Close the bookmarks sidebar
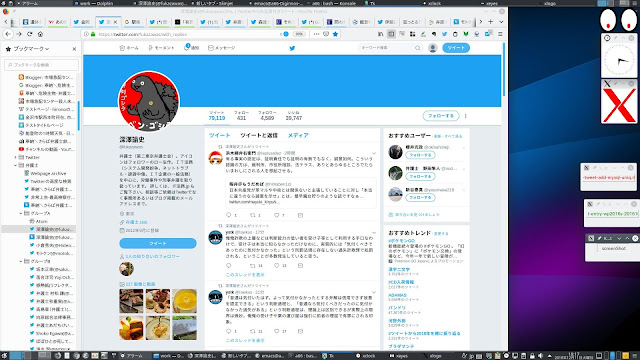Screen dimensions: 640x360 coord(74,49)
